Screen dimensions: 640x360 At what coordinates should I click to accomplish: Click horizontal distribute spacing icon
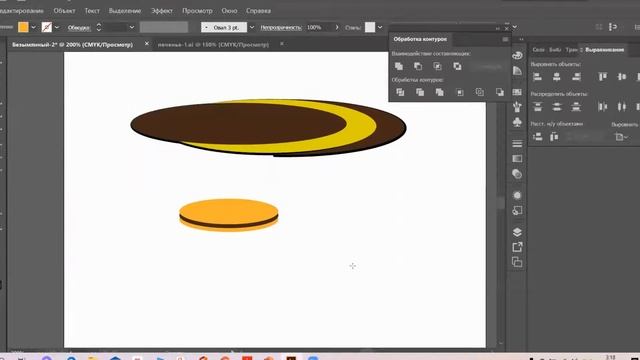[554, 137]
